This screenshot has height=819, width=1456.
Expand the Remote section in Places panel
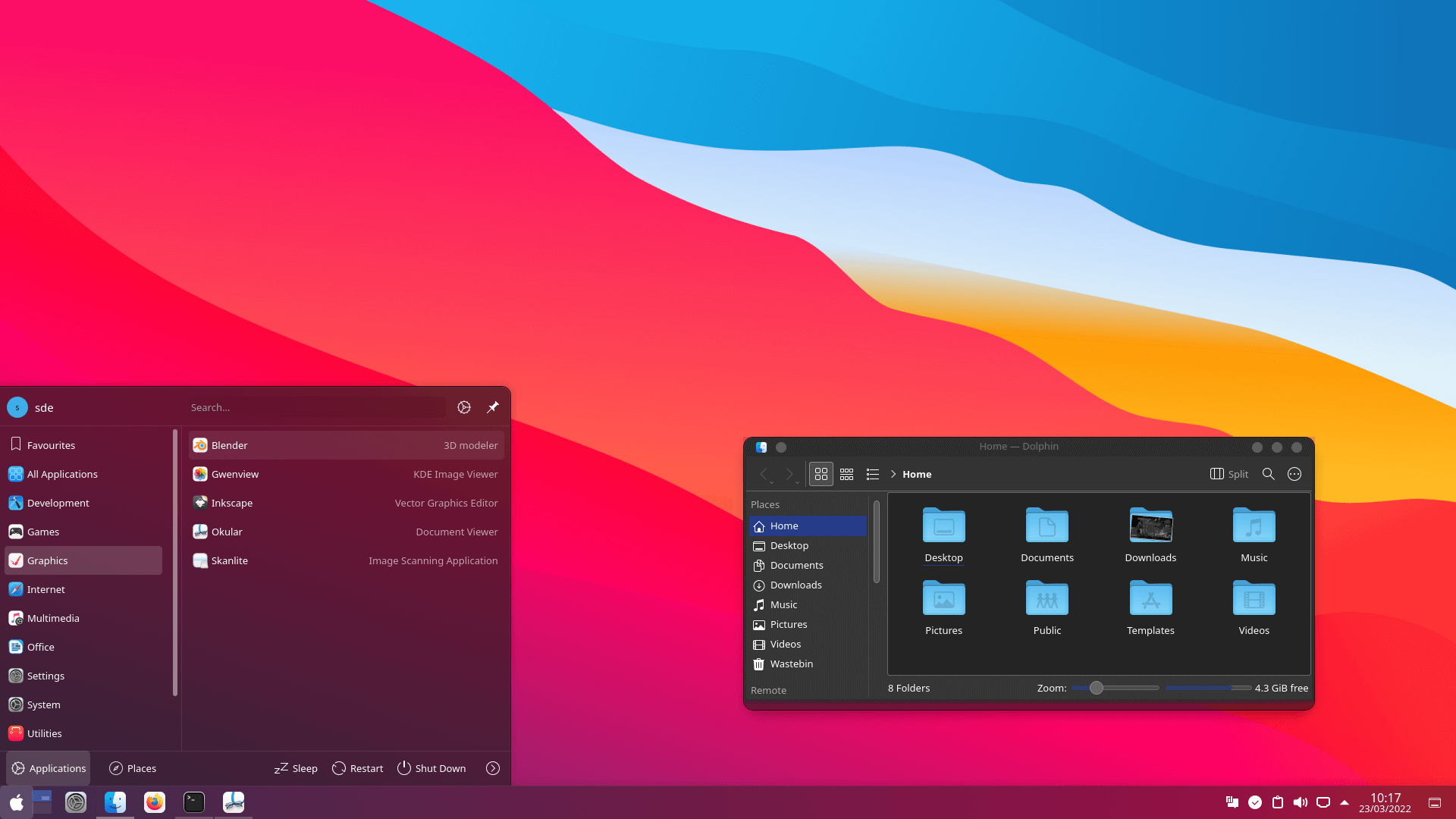click(768, 690)
